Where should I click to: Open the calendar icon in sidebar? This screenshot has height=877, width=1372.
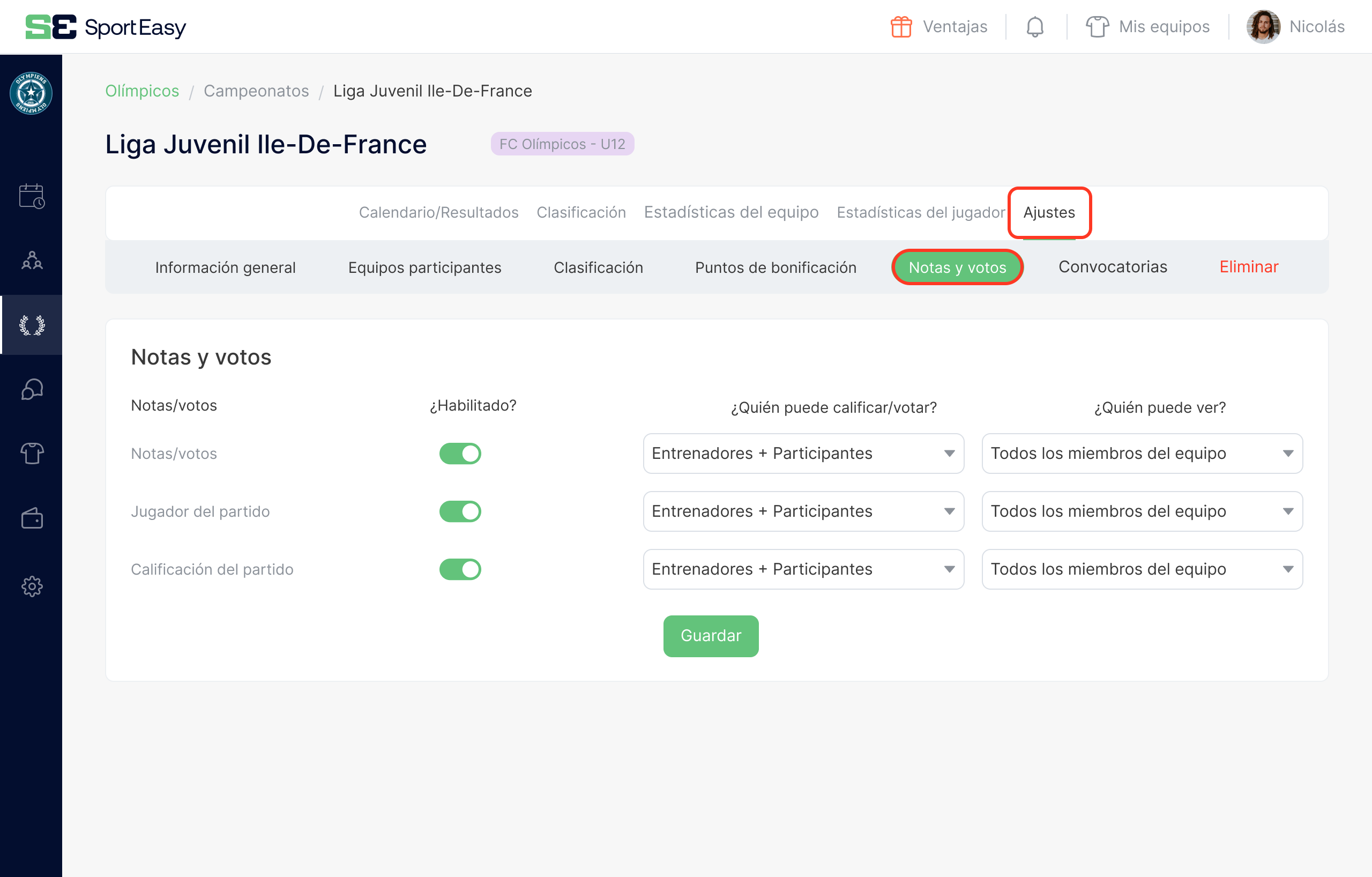click(x=32, y=196)
